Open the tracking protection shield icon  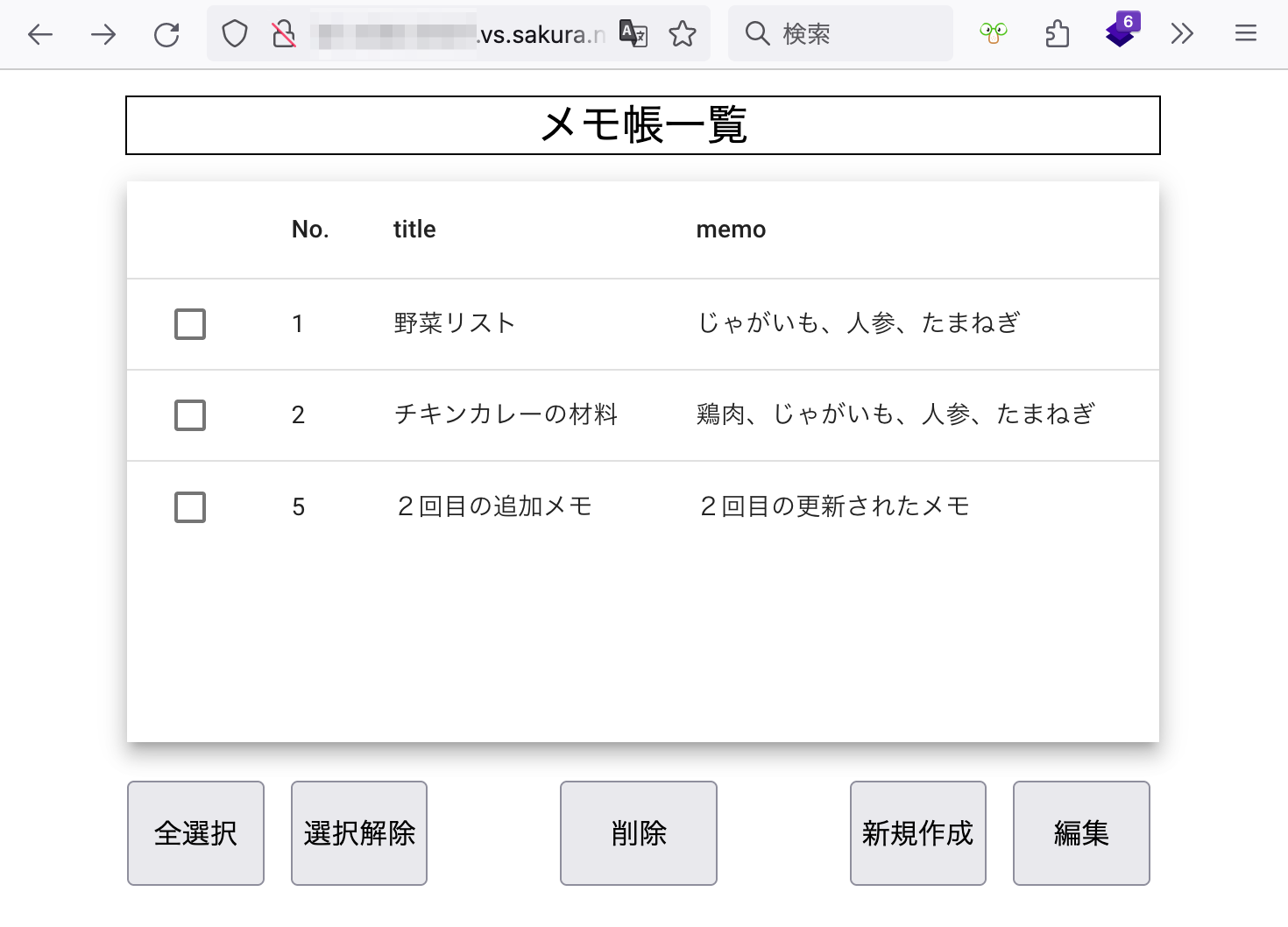click(234, 34)
